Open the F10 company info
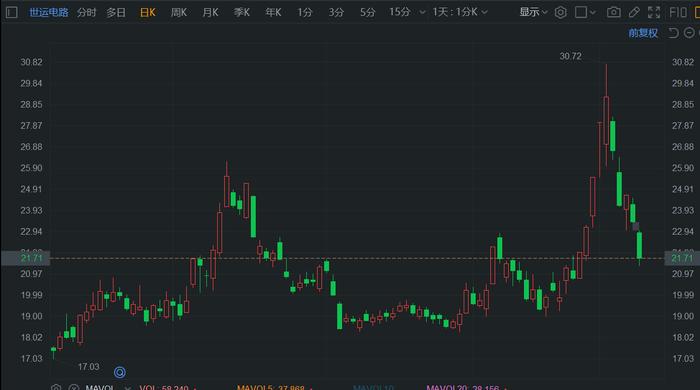Viewport: 700px width, 390px height. pyautogui.click(x=678, y=12)
